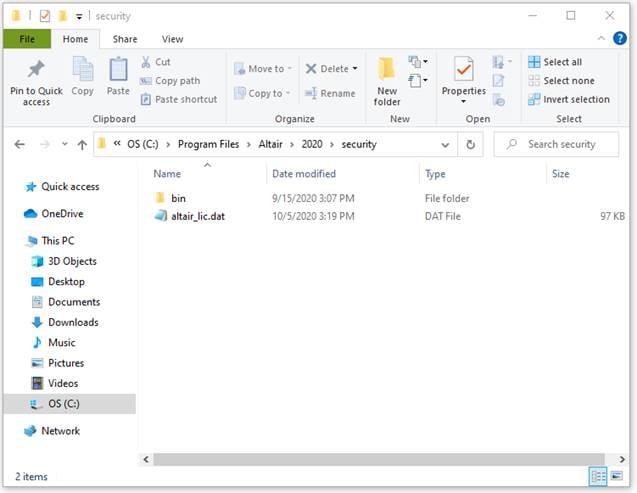Click OS (C:) in address bar
The height and width of the screenshot is (493, 637).
coord(143,144)
